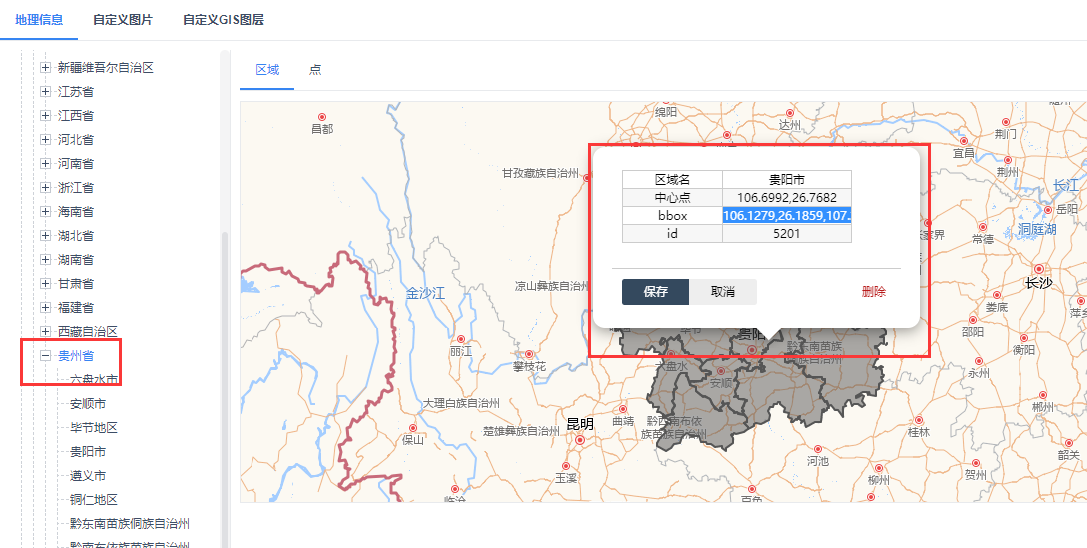Image resolution: width=1087 pixels, height=548 pixels.
Task: Select 西藏自治区 label in the tree
Action: 87,332
